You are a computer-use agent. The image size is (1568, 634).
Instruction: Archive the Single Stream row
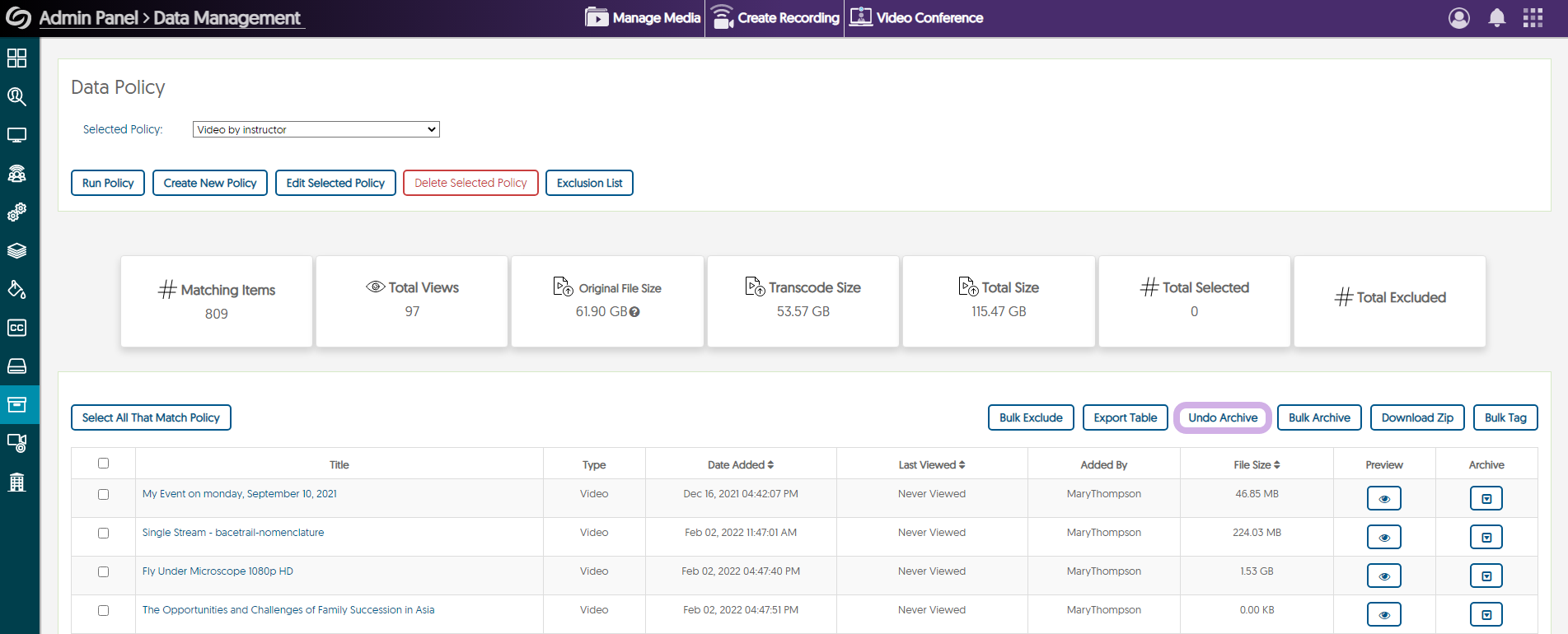coord(1486,537)
